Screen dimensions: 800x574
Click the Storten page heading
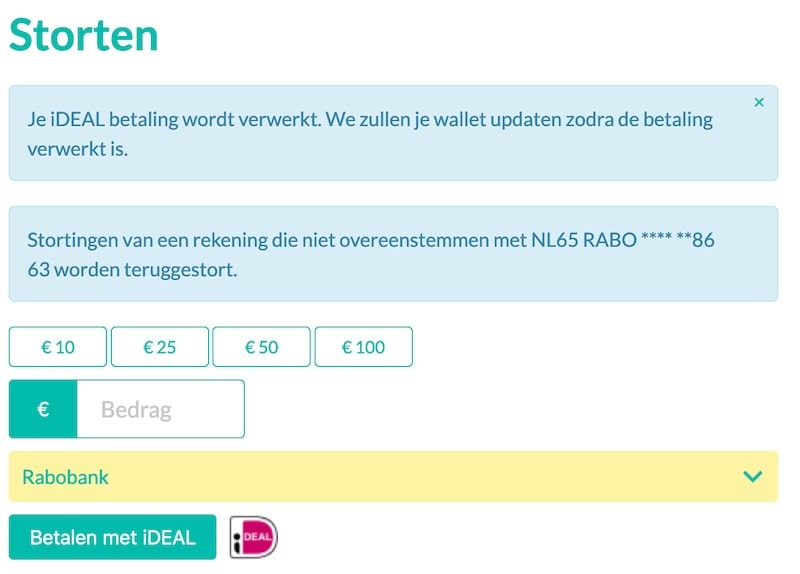click(x=84, y=35)
